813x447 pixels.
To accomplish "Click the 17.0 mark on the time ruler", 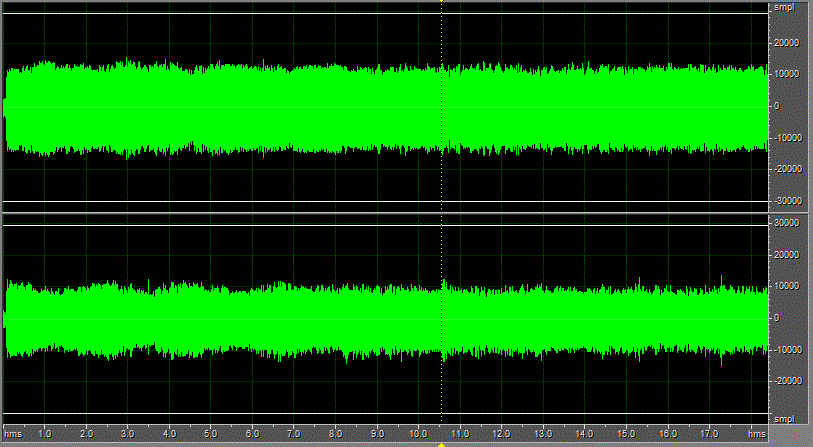I will 709,434.
